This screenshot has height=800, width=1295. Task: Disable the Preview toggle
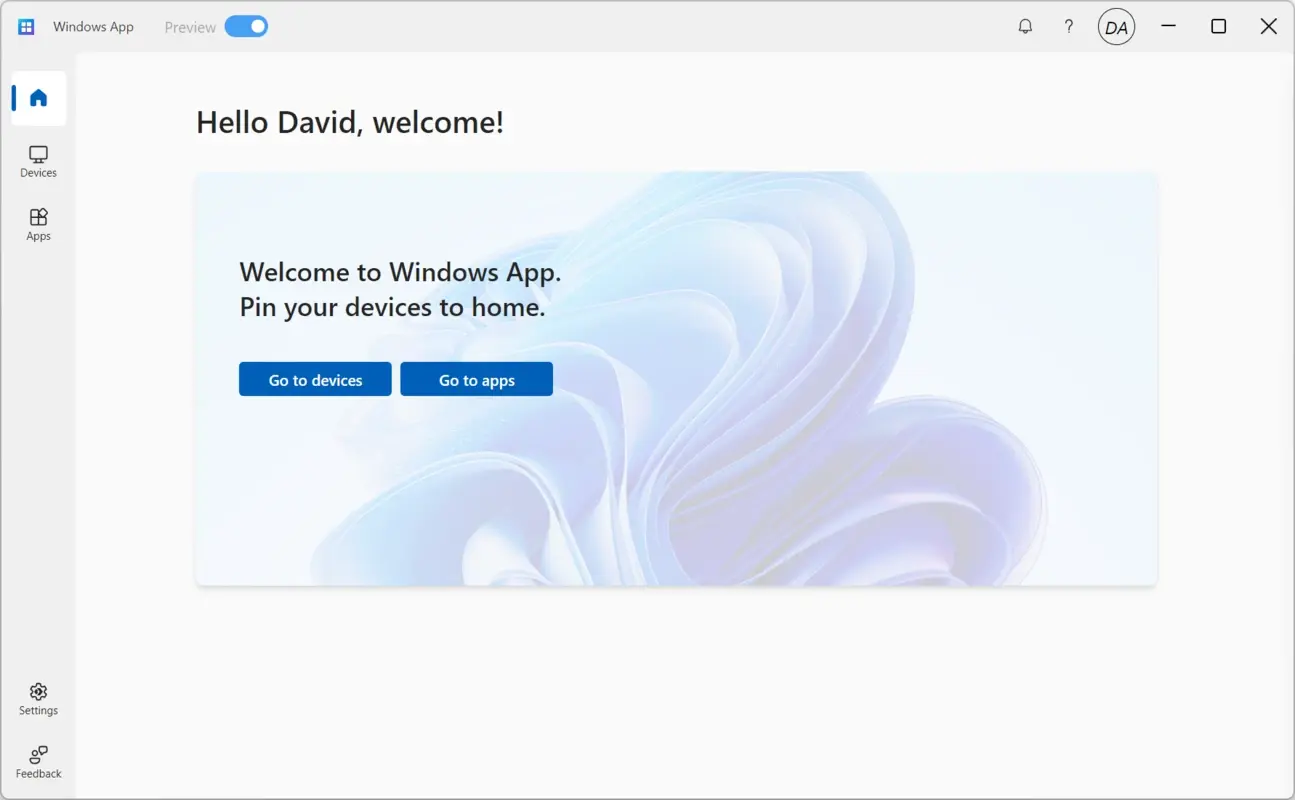click(x=246, y=26)
